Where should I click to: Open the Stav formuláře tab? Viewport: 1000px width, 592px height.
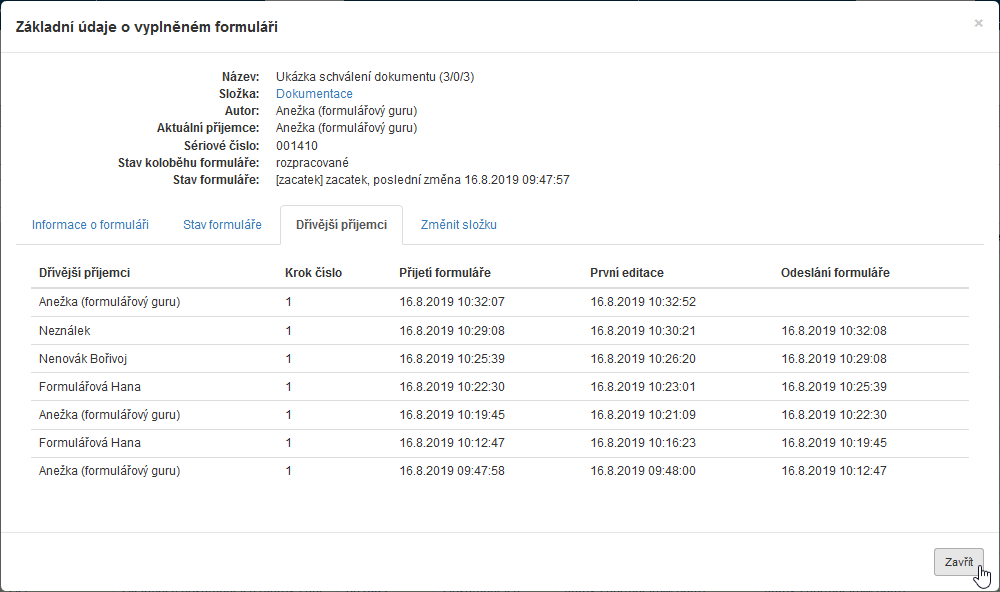[x=222, y=225]
